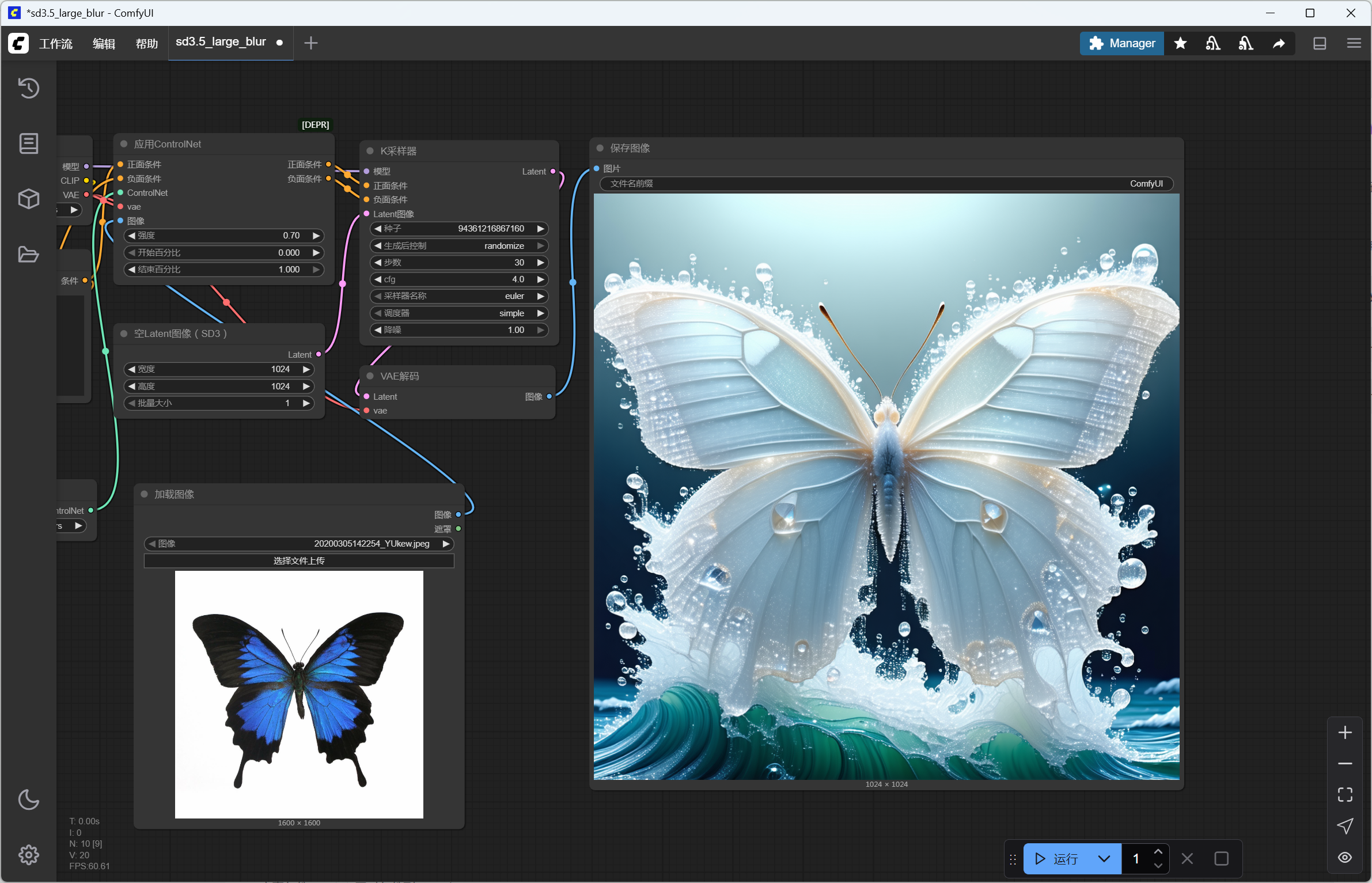Open the queue history sidebar icon

(x=28, y=88)
